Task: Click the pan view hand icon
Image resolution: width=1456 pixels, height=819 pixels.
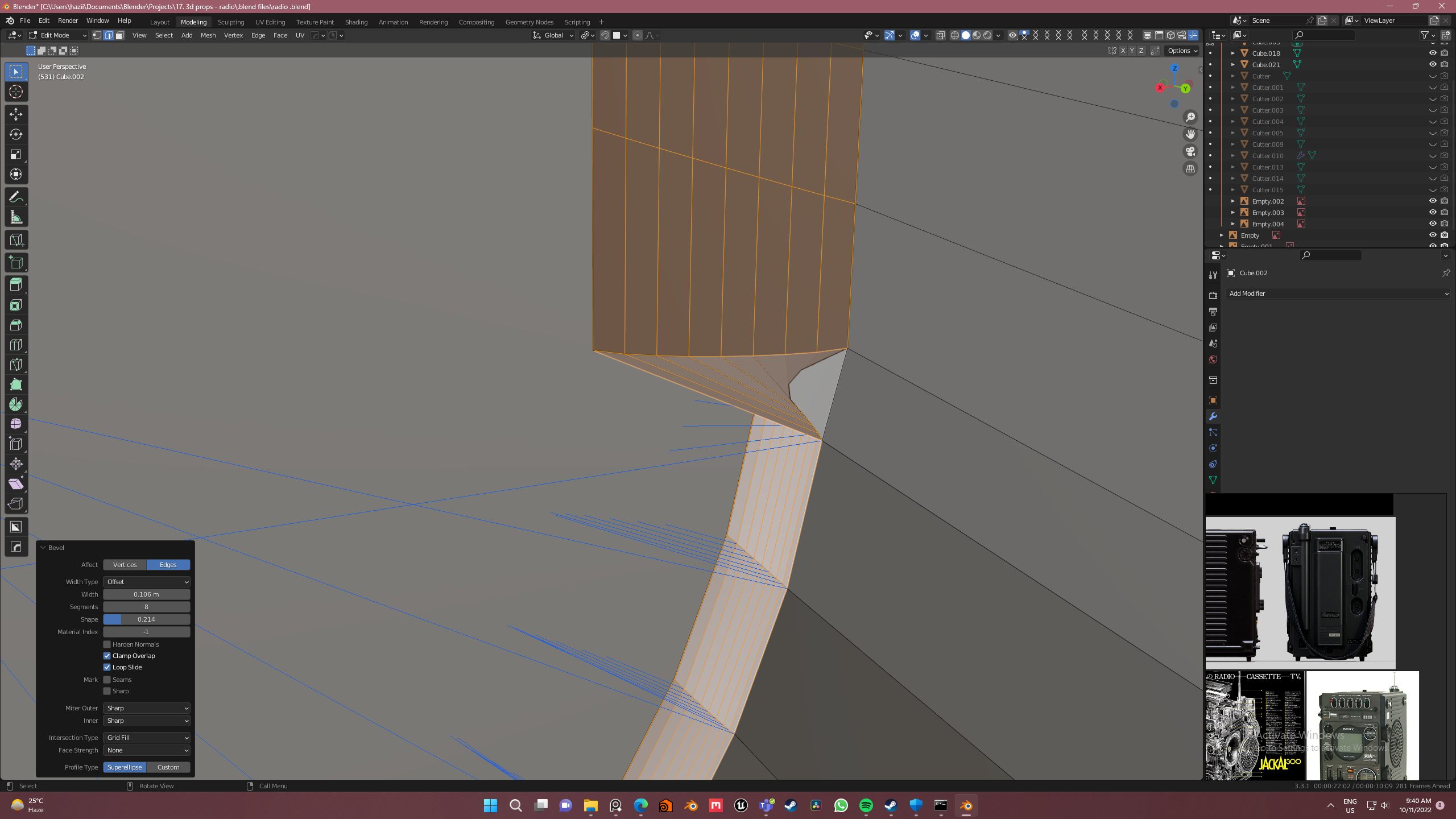Action: pos(1190,134)
